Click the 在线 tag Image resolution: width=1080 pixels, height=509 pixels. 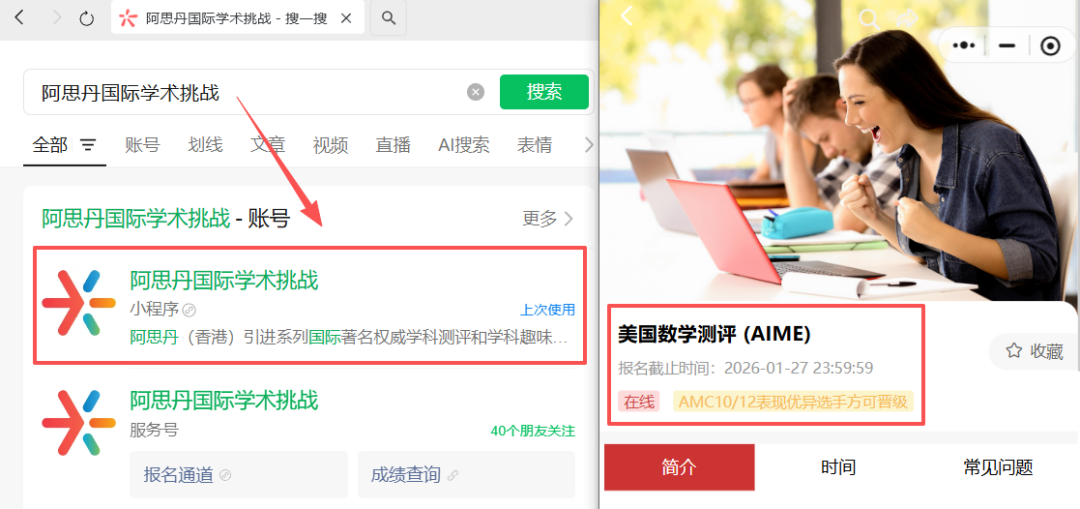pos(638,401)
